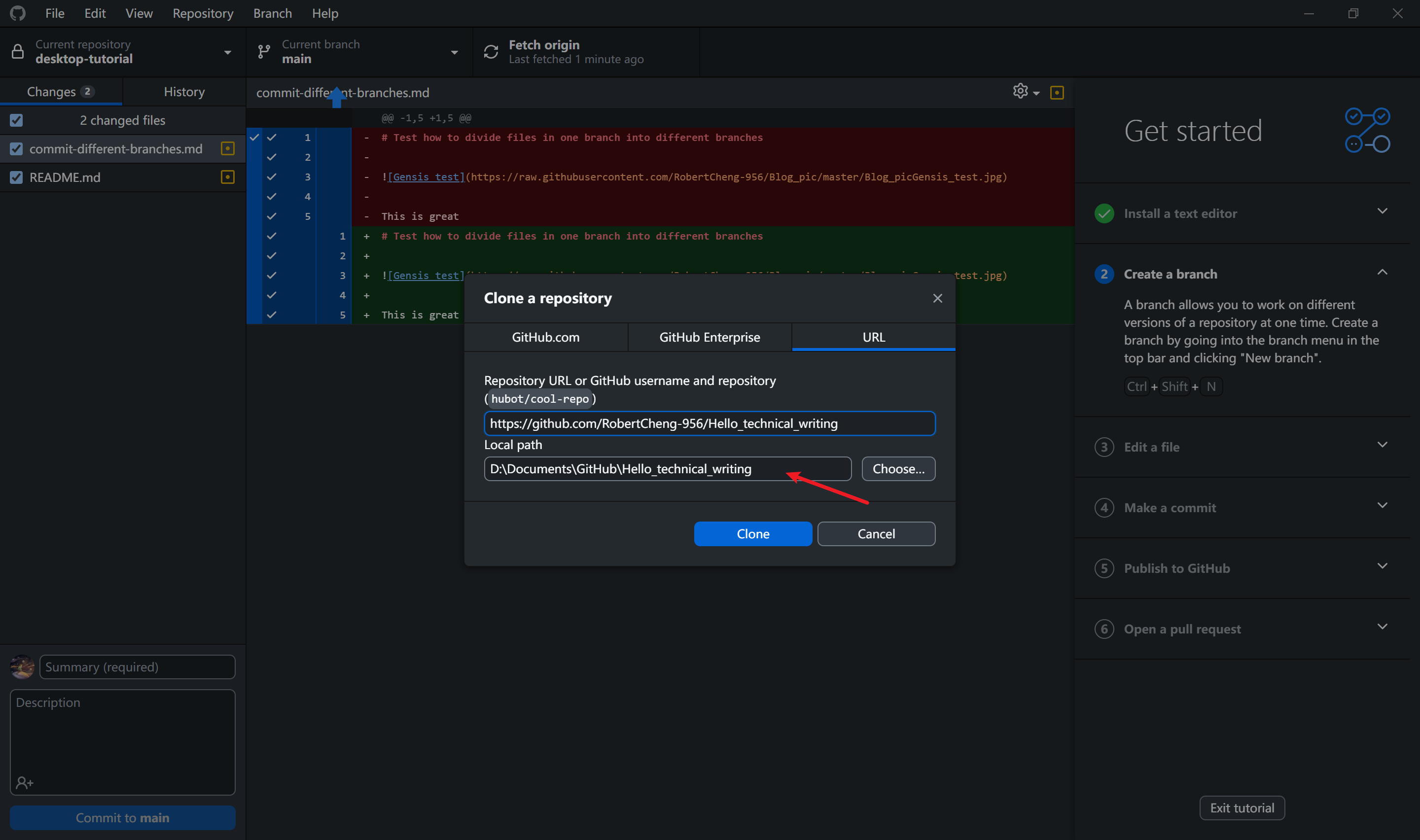This screenshot has height=840, width=1420.
Task: Click the Fetch origin sync icon
Action: point(491,51)
